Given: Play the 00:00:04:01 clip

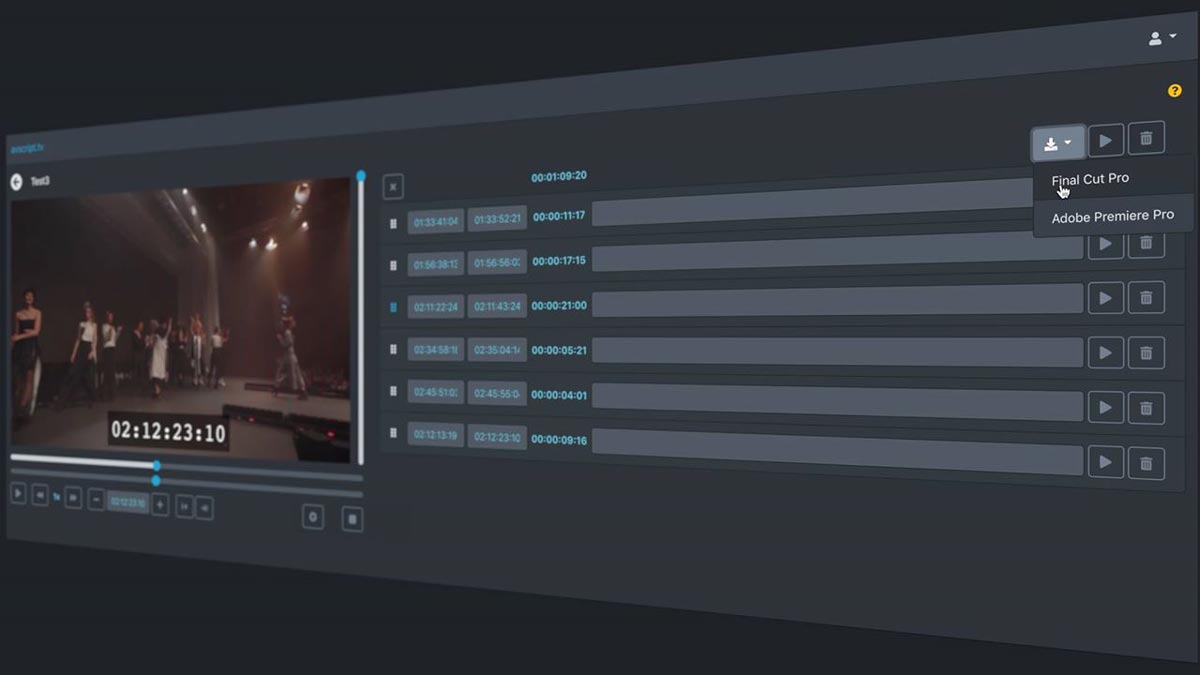Looking at the screenshot, I should pos(1106,407).
